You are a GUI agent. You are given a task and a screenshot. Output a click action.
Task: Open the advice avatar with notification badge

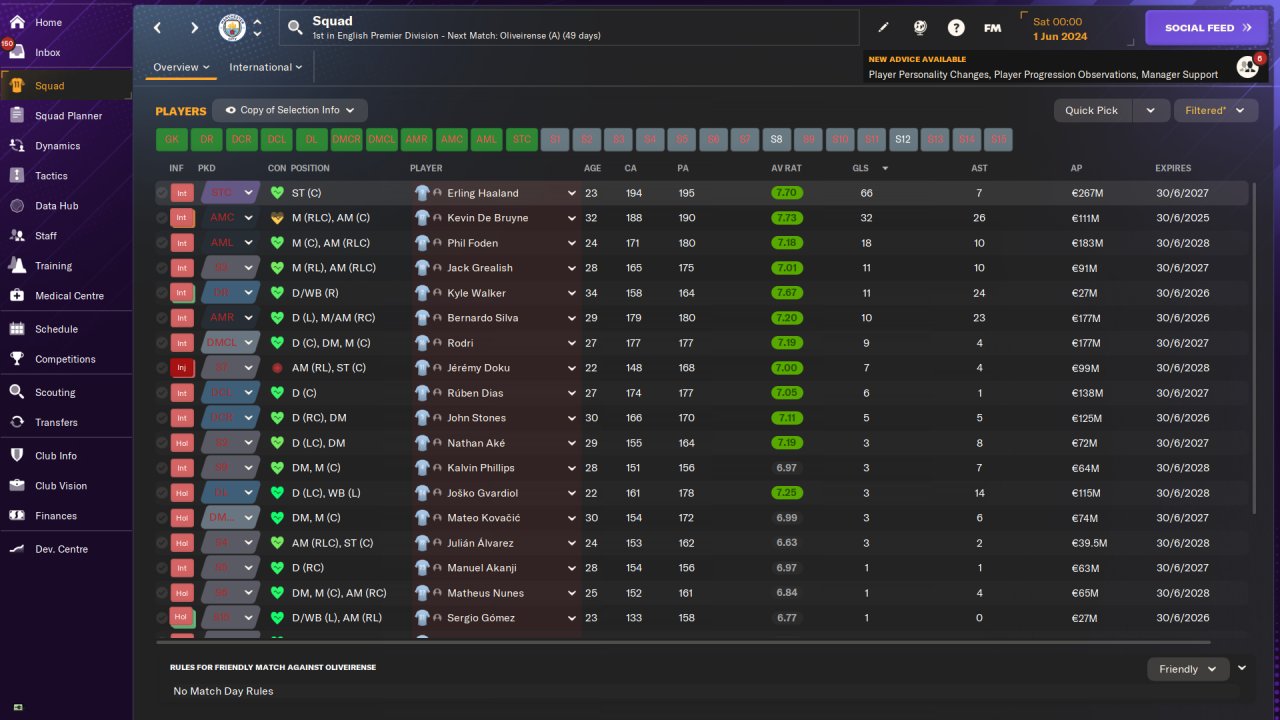tap(1248, 66)
